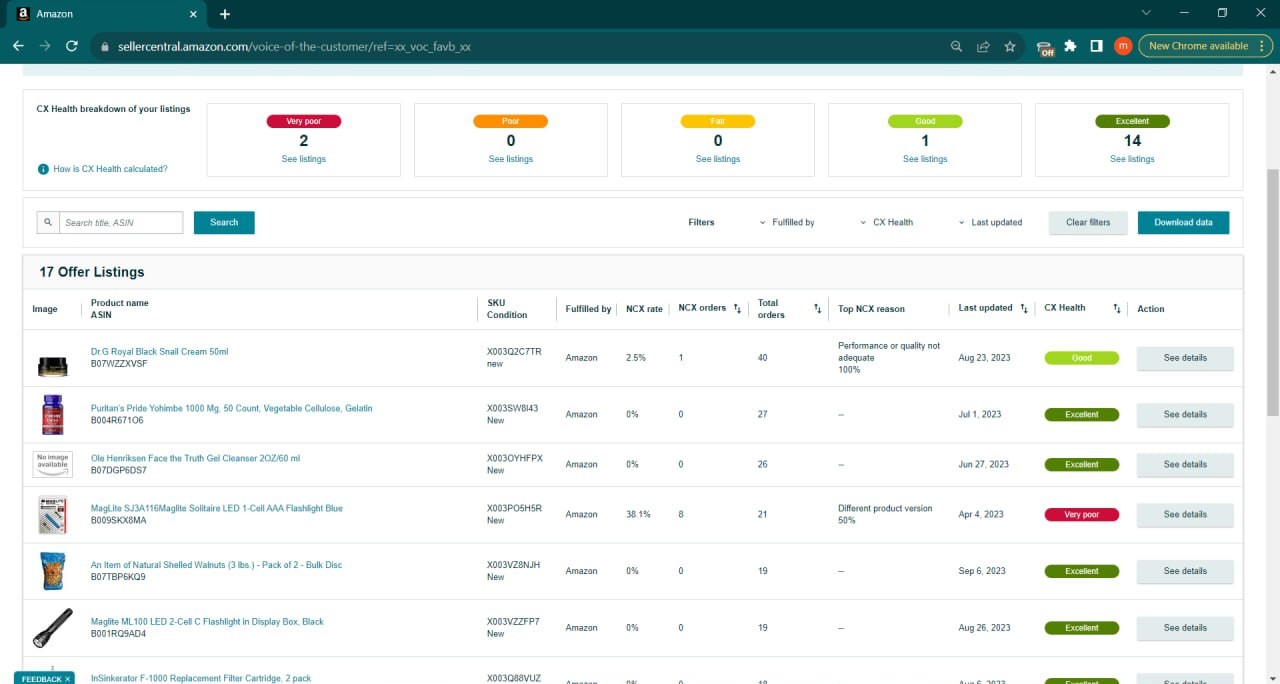The image size is (1280, 684).
Task: Sort by Last updated column arrows
Action: (1024, 308)
